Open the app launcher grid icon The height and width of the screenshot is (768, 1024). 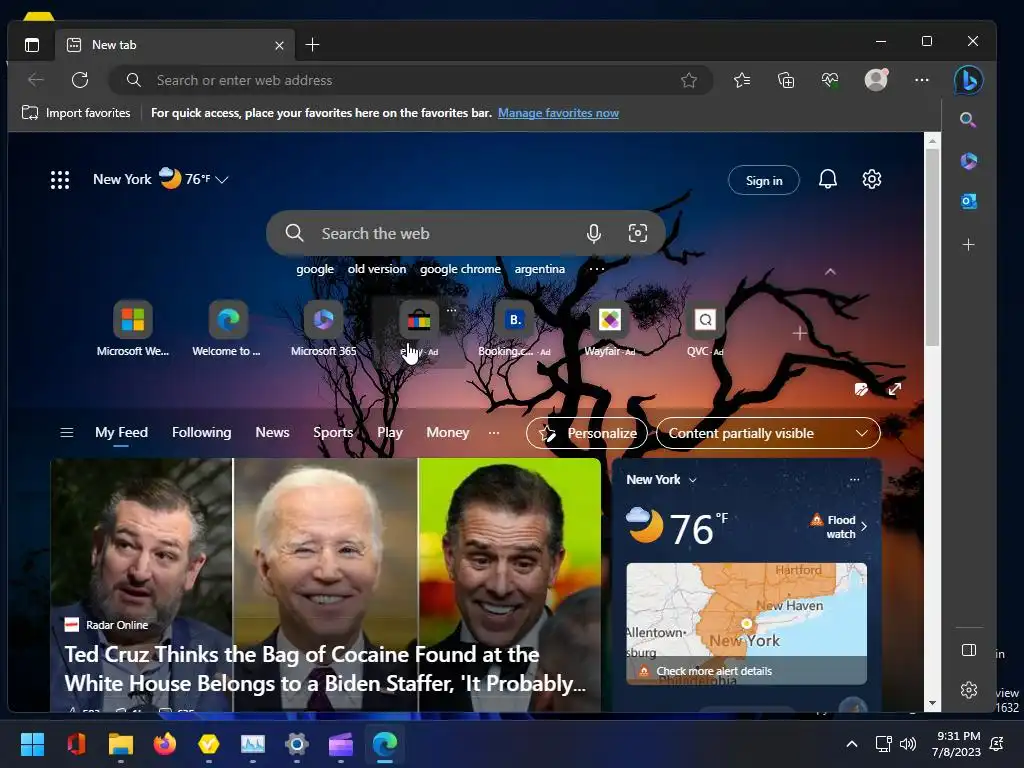click(x=60, y=180)
